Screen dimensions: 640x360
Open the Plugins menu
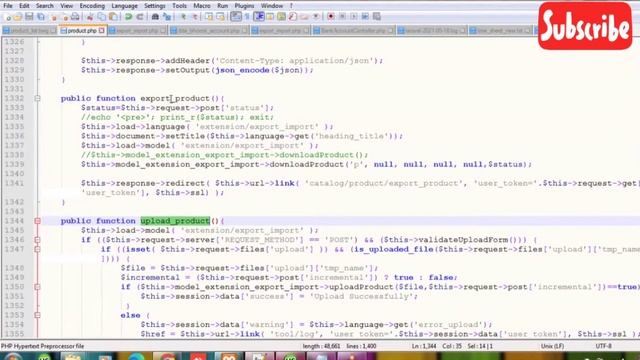pyautogui.click(x=244, y=6)
